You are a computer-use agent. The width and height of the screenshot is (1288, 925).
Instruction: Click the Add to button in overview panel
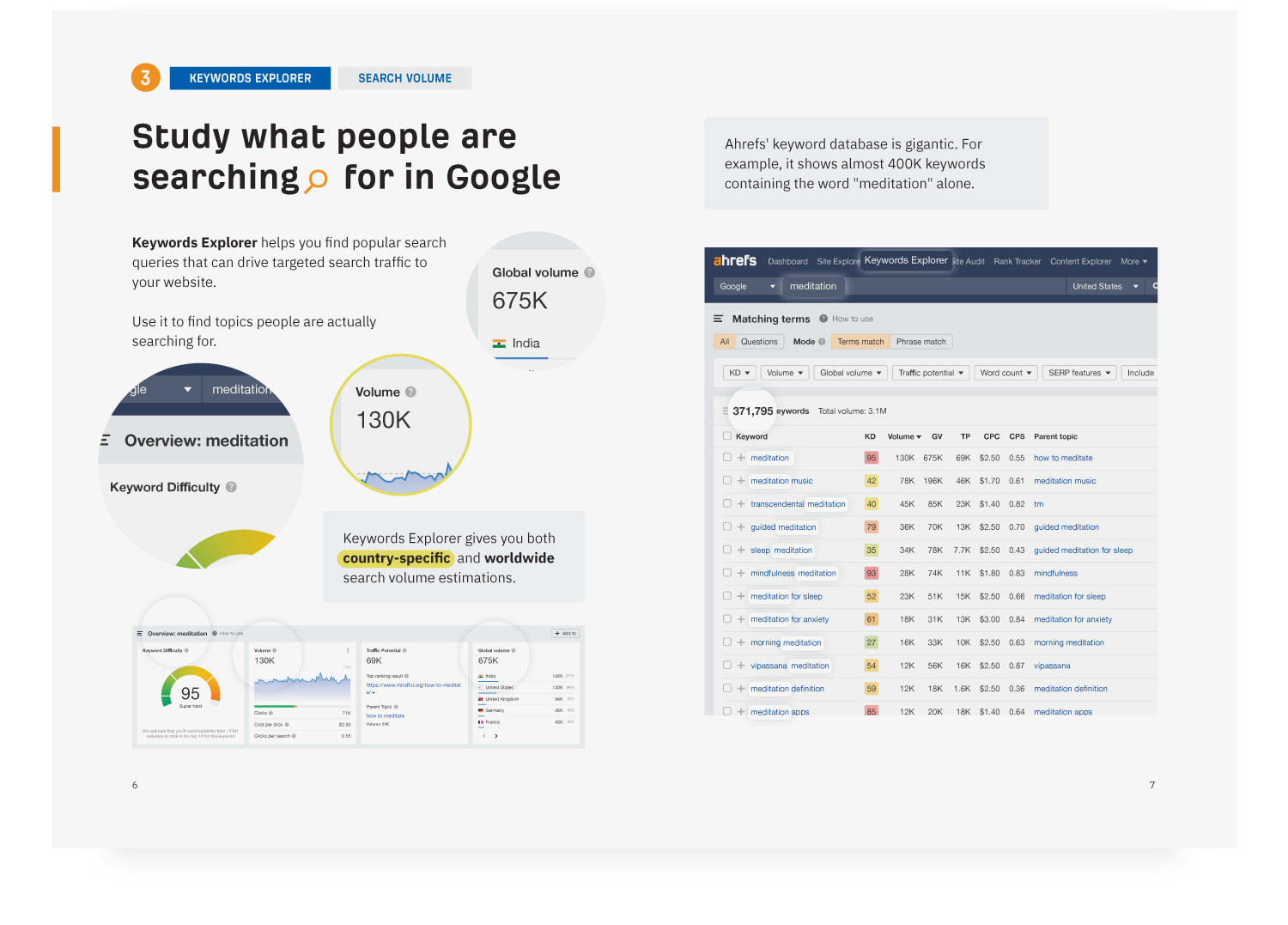tap(566, 633)
